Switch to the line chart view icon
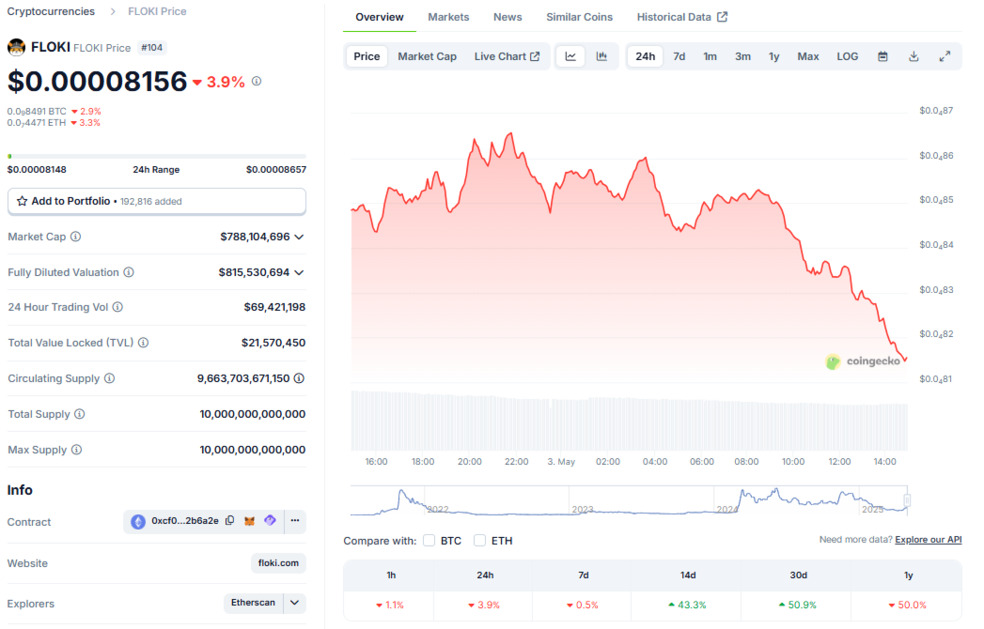 coord(570,56)
